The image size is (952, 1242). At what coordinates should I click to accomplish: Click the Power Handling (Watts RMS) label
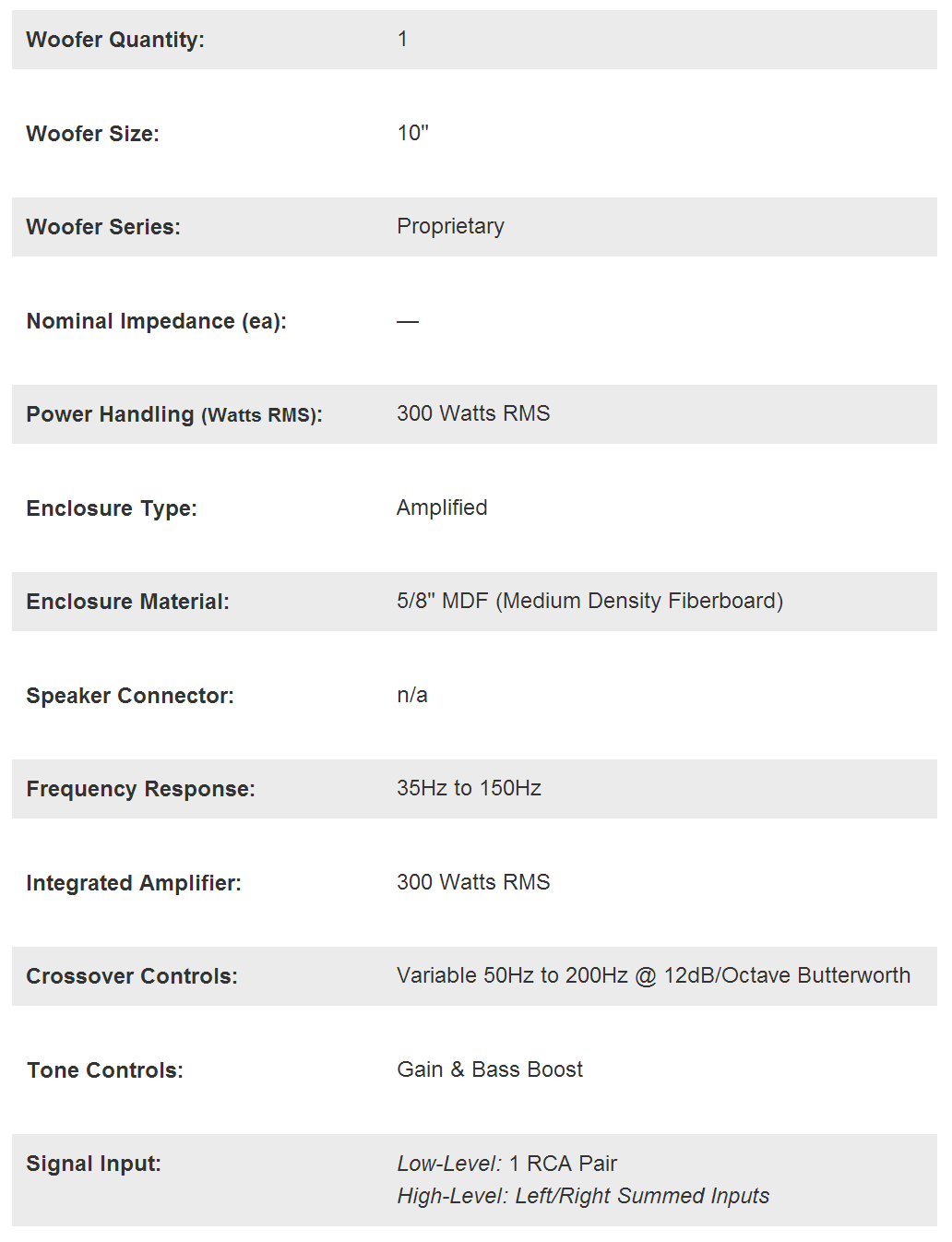pyautogui.click(x=174, y=414)
